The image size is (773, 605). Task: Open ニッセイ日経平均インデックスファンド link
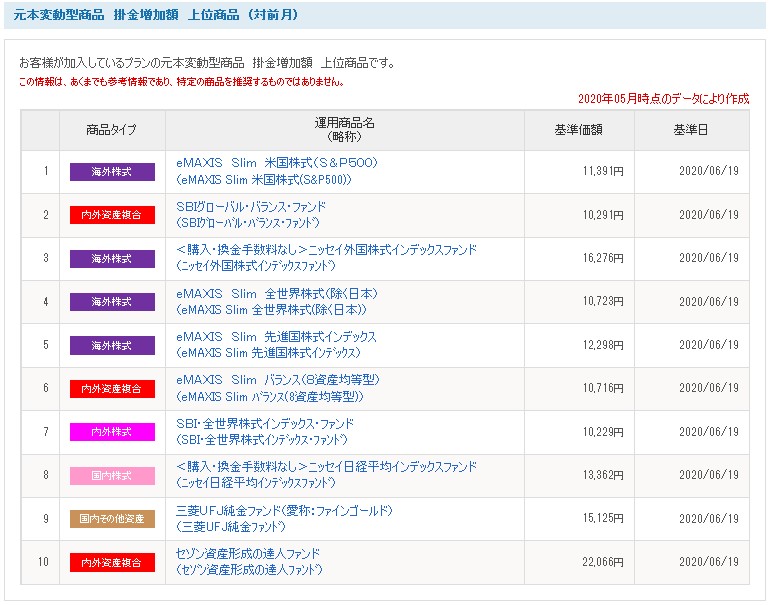(326, 474)
